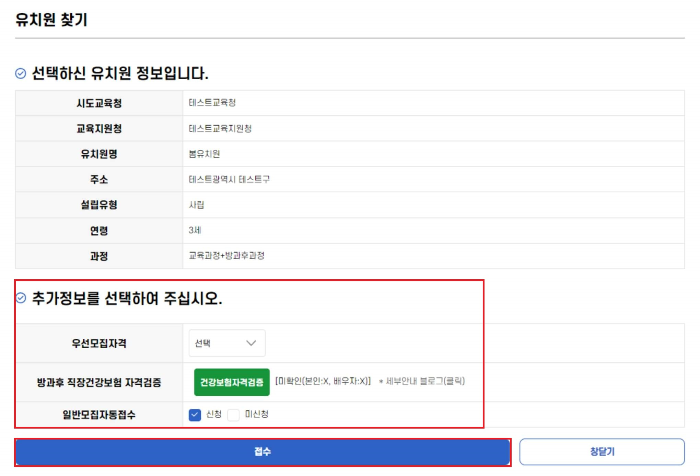Select the address 테스트광역시 테스트구
Viewport: 700px width, 476px height.
pyautogui.click(x=229, y=180)
